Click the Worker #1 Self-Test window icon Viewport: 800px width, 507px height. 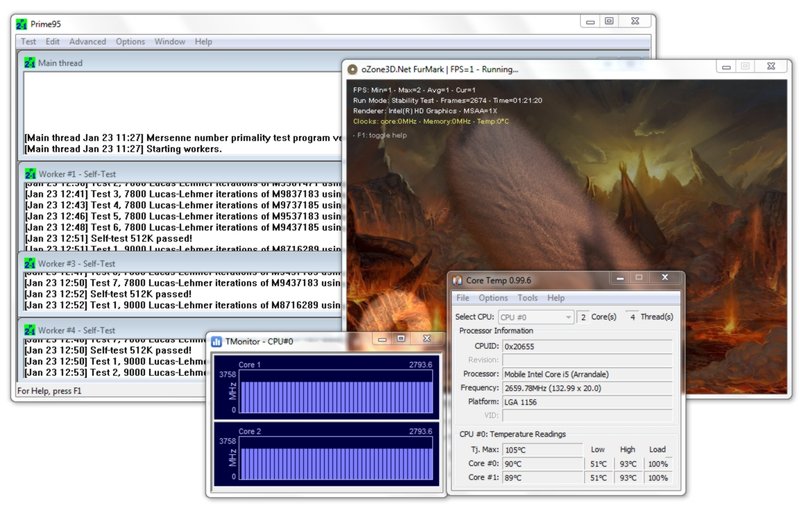29,175
